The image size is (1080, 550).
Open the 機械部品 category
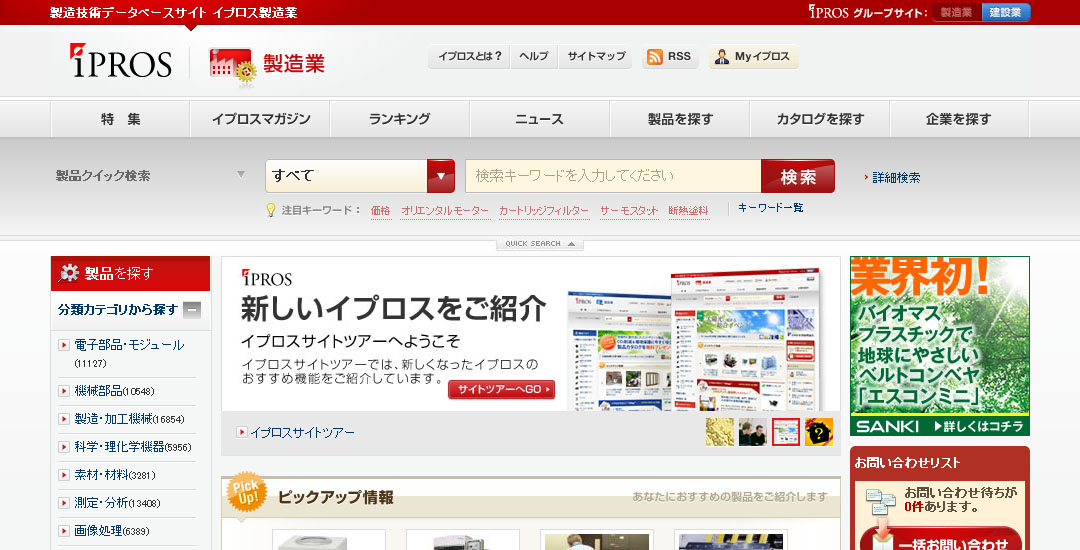pos(98,391)
